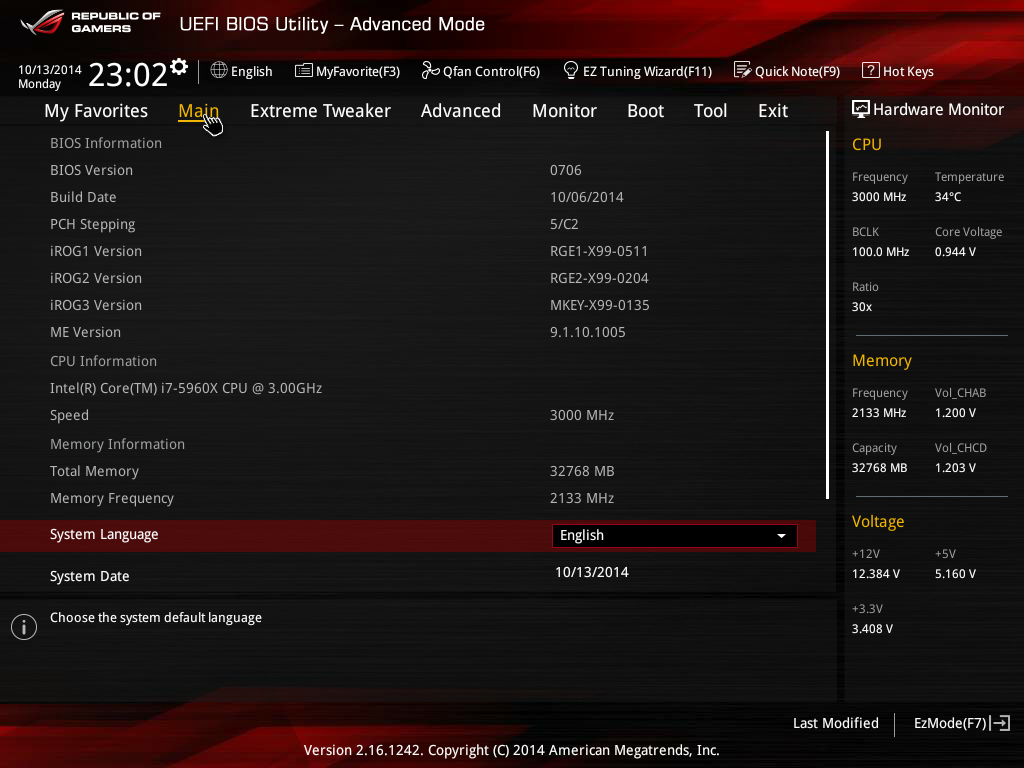Go to the Advanced tab

(461, 111)
